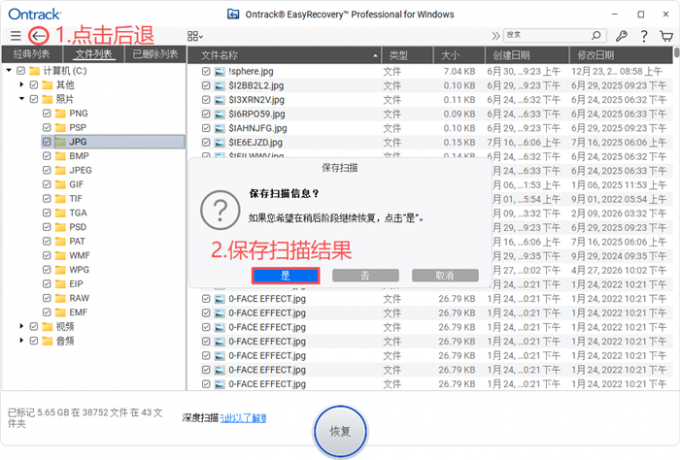The image size is (680, 460).
Task: Click the marked files status text
Action: point(85,418)
